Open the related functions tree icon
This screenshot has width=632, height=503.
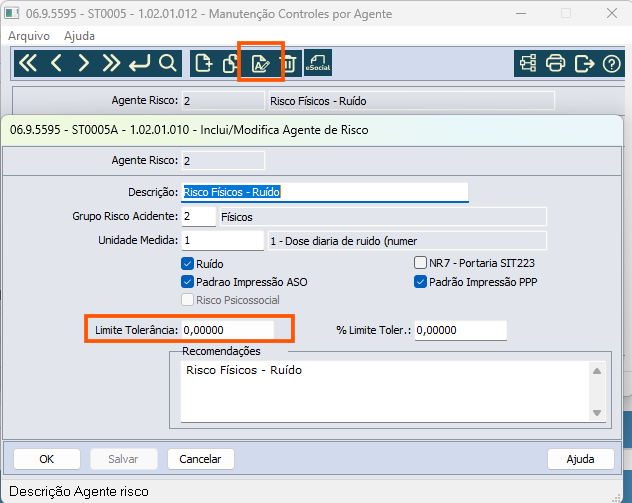(x=528, y=63)
